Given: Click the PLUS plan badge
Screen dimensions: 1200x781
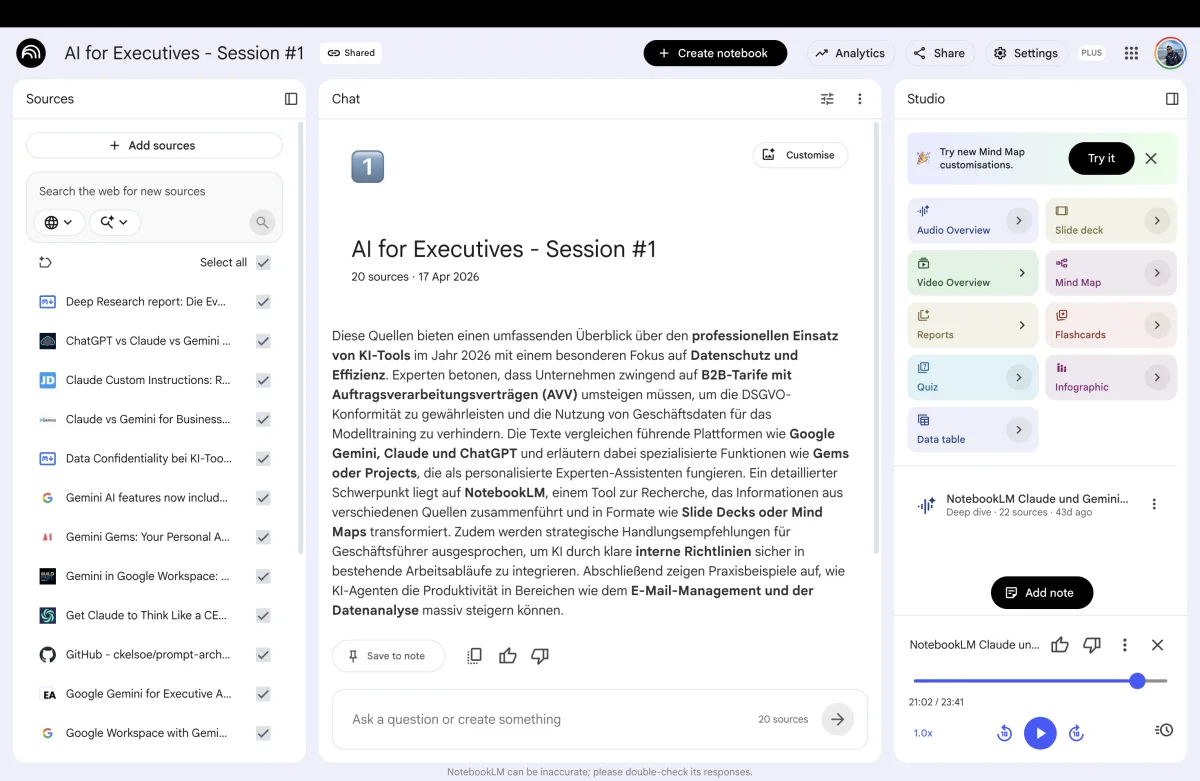Looking at the screenshot, I should coord(1092,53).
